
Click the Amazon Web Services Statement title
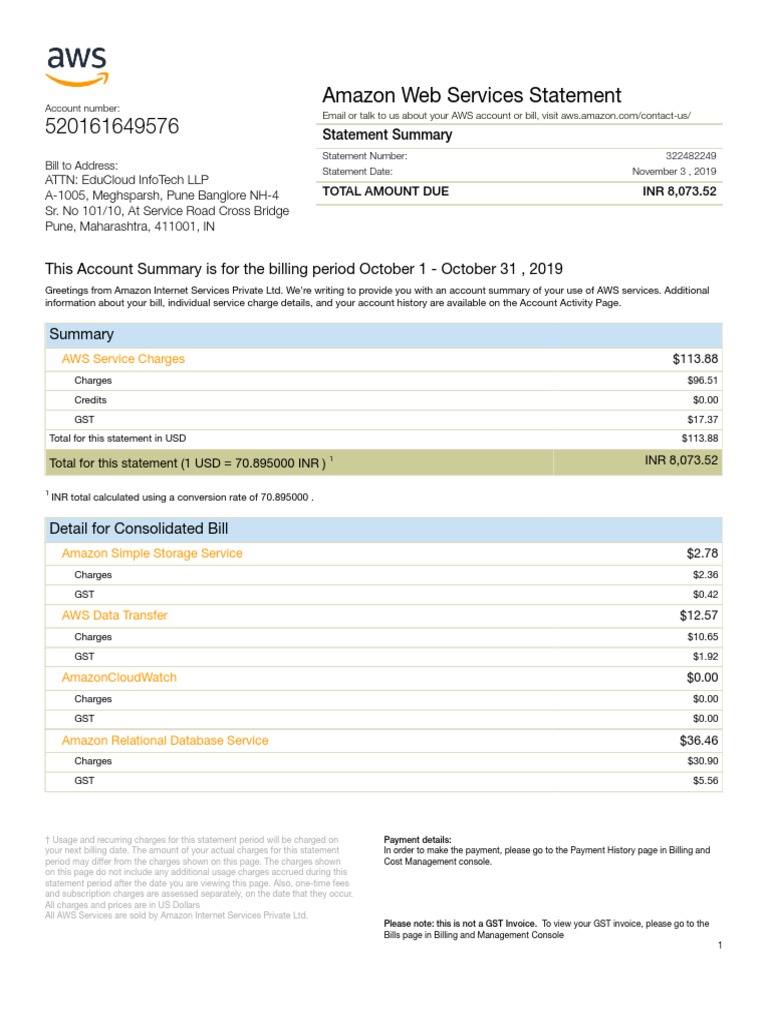(x=471, y=95)
